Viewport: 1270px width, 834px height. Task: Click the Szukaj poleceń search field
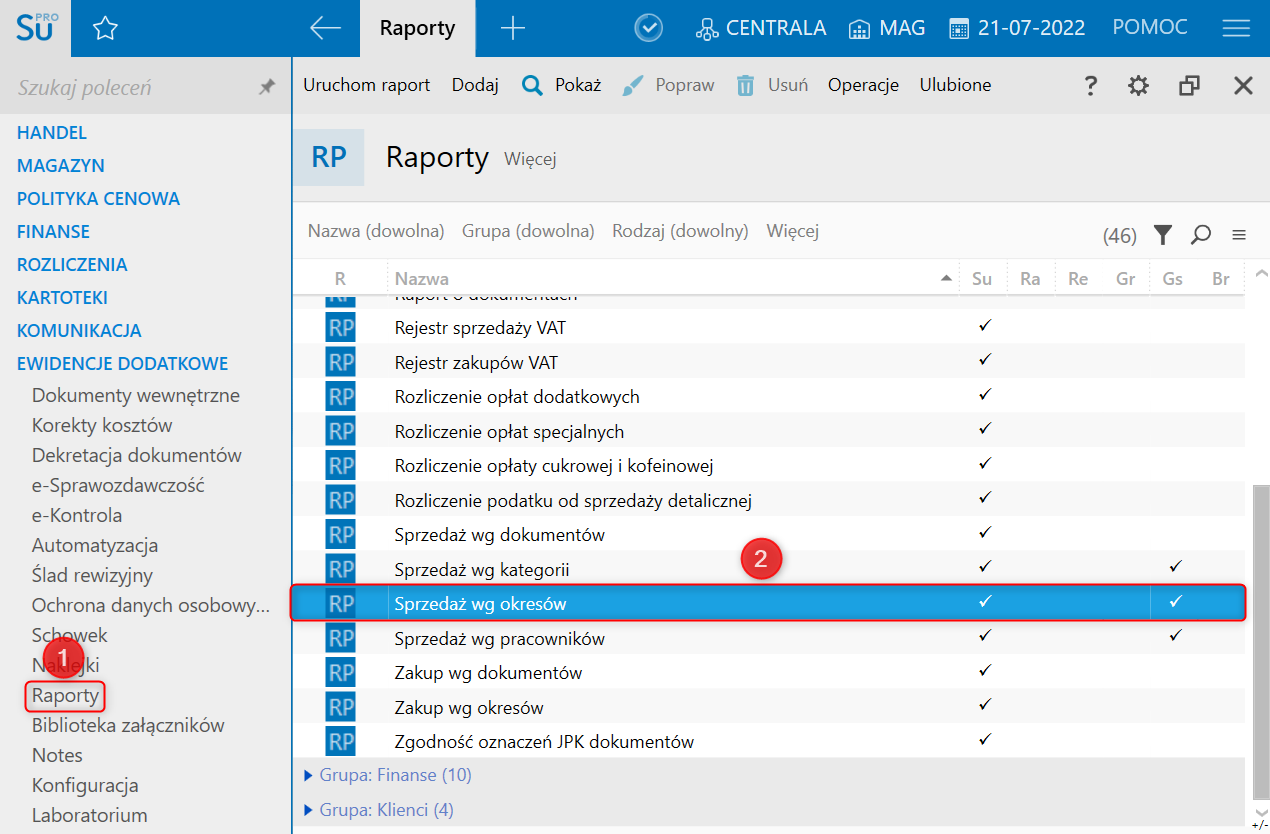tap(130, 88)
